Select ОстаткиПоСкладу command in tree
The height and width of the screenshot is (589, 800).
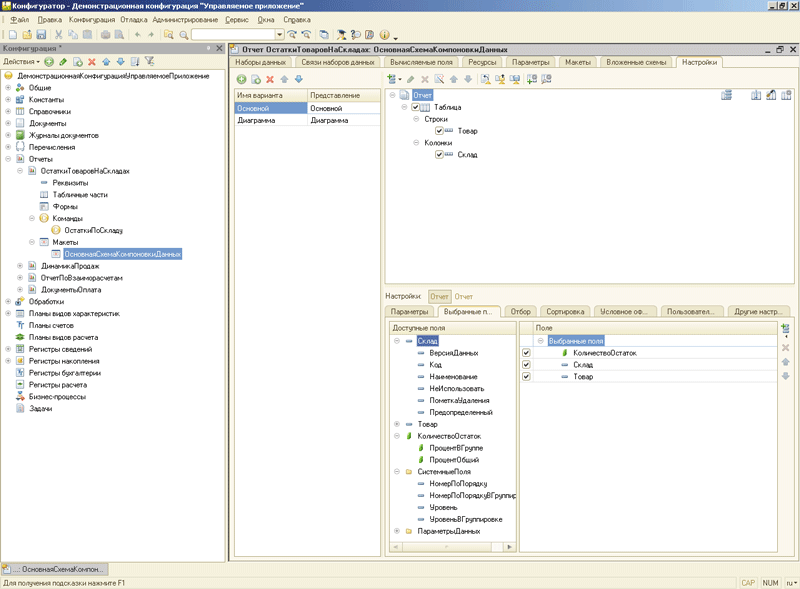coord(95,230)
